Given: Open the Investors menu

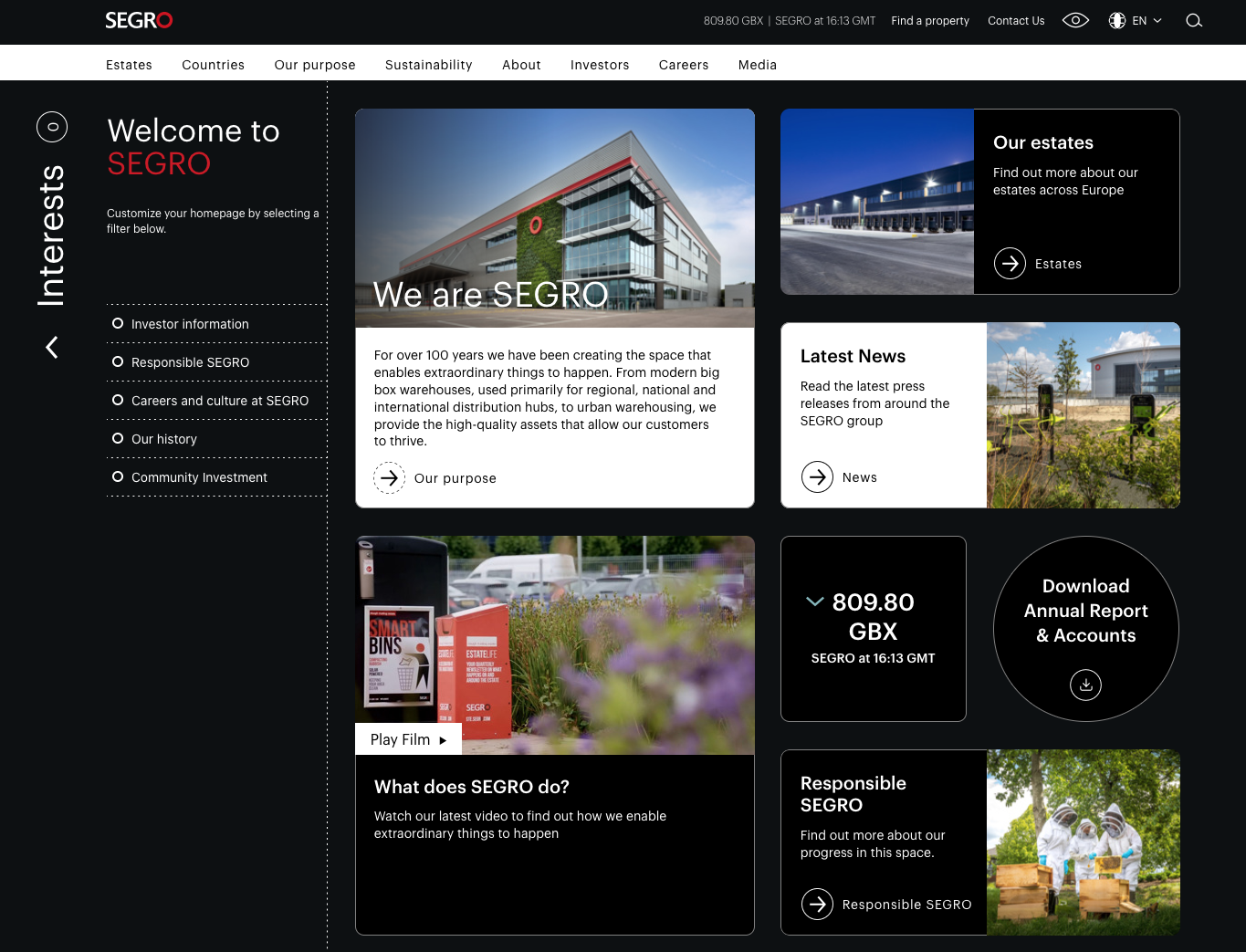Looking at the screenshot, I should (599, 65).
